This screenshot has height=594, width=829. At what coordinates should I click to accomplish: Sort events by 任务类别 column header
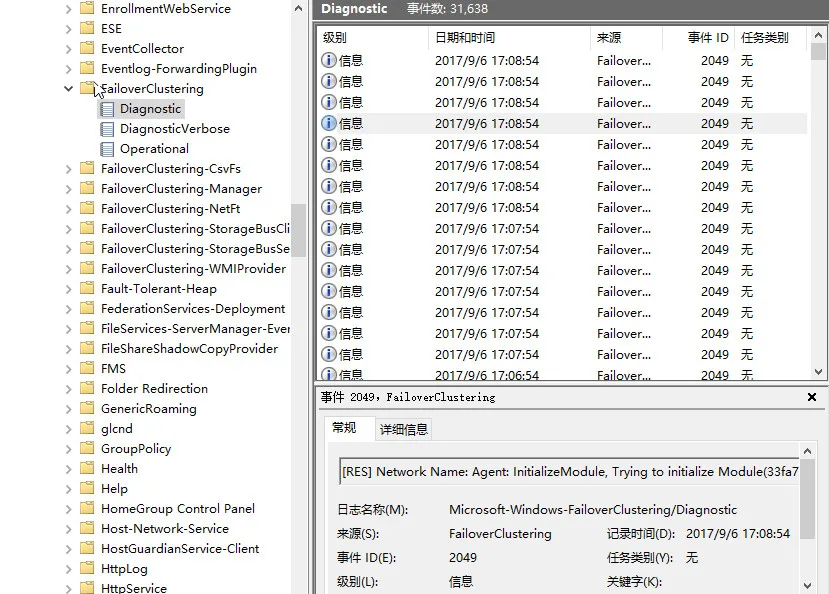point(770,38)
